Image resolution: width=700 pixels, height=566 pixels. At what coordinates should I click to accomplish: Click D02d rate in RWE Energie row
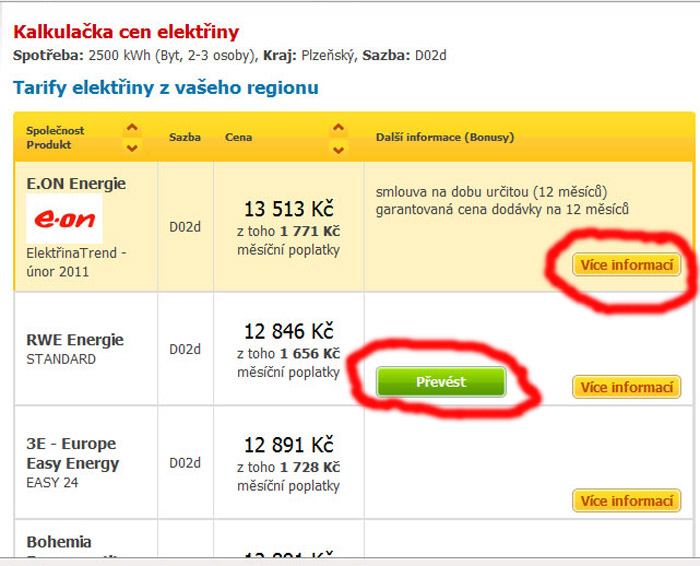(x=185, y=349)
